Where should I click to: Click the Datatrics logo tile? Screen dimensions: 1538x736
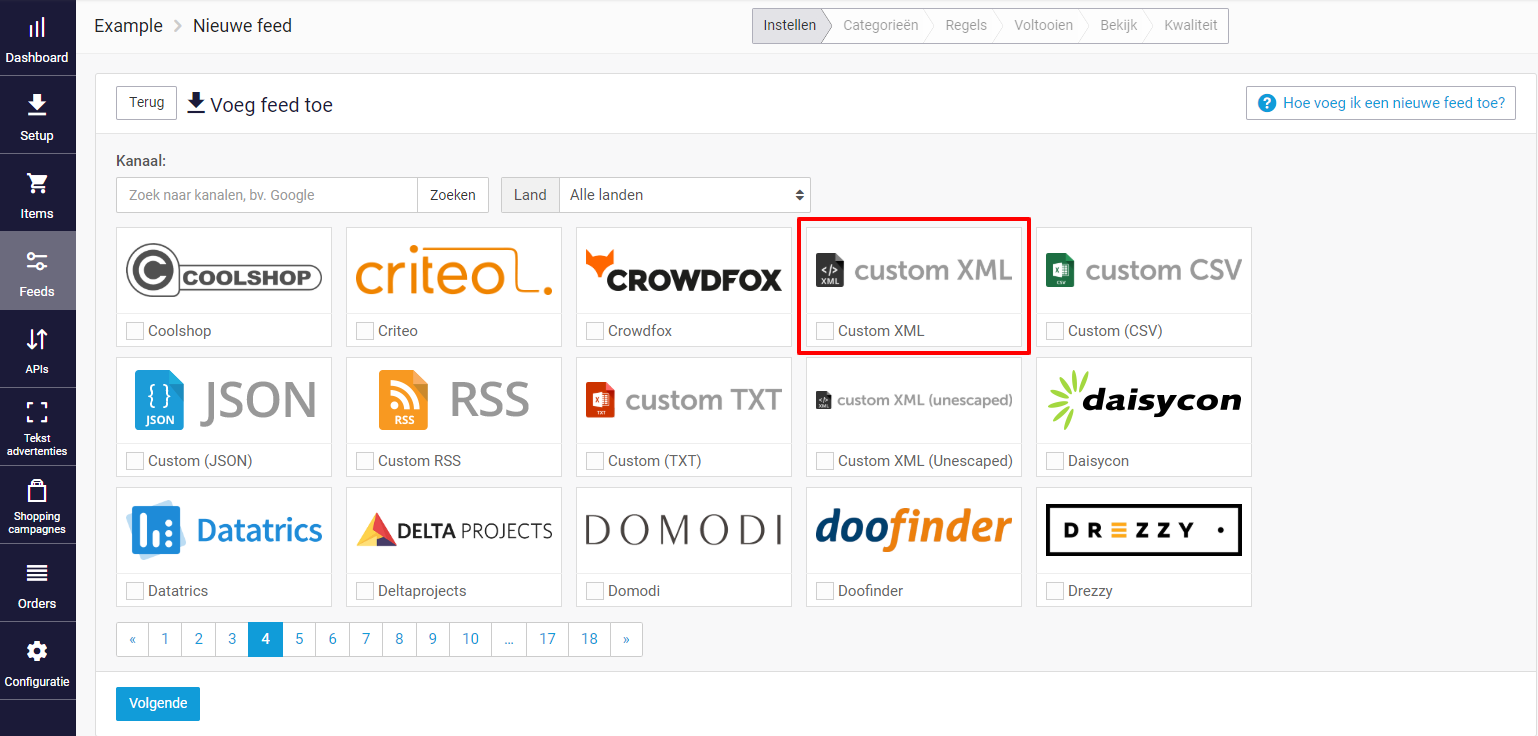(x=224, y=530)
